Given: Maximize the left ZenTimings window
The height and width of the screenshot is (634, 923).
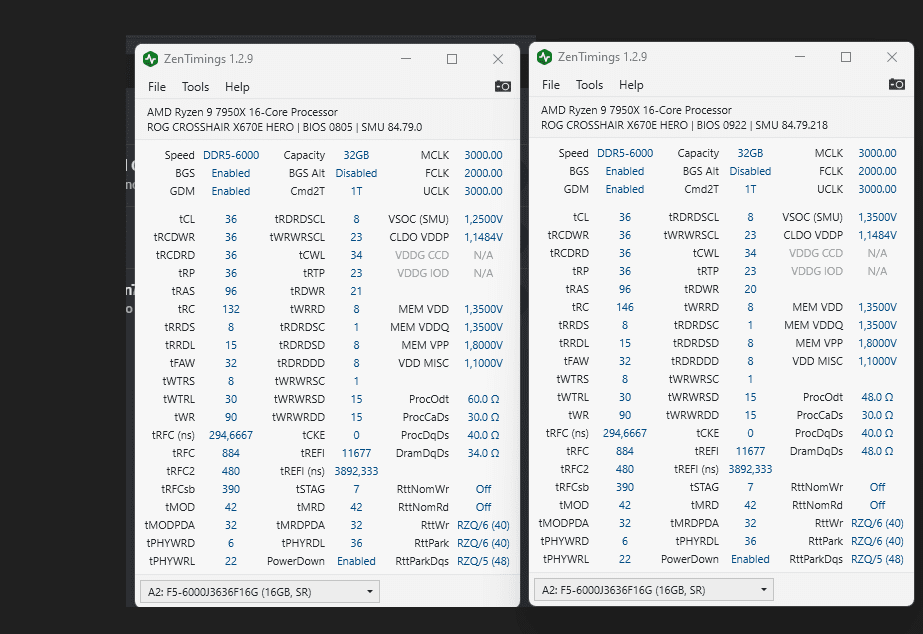Looking at the screenshot, I should (x=452, y=59).
